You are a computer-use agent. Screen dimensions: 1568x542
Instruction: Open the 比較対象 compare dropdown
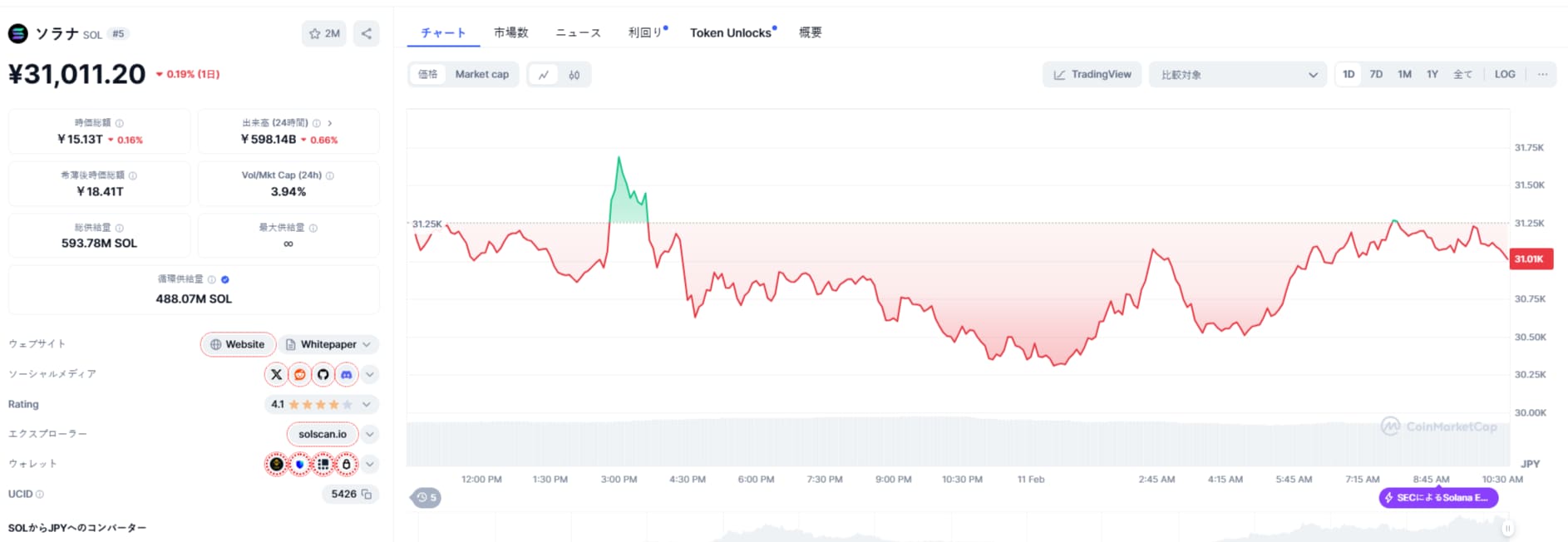click(1238, 75)
